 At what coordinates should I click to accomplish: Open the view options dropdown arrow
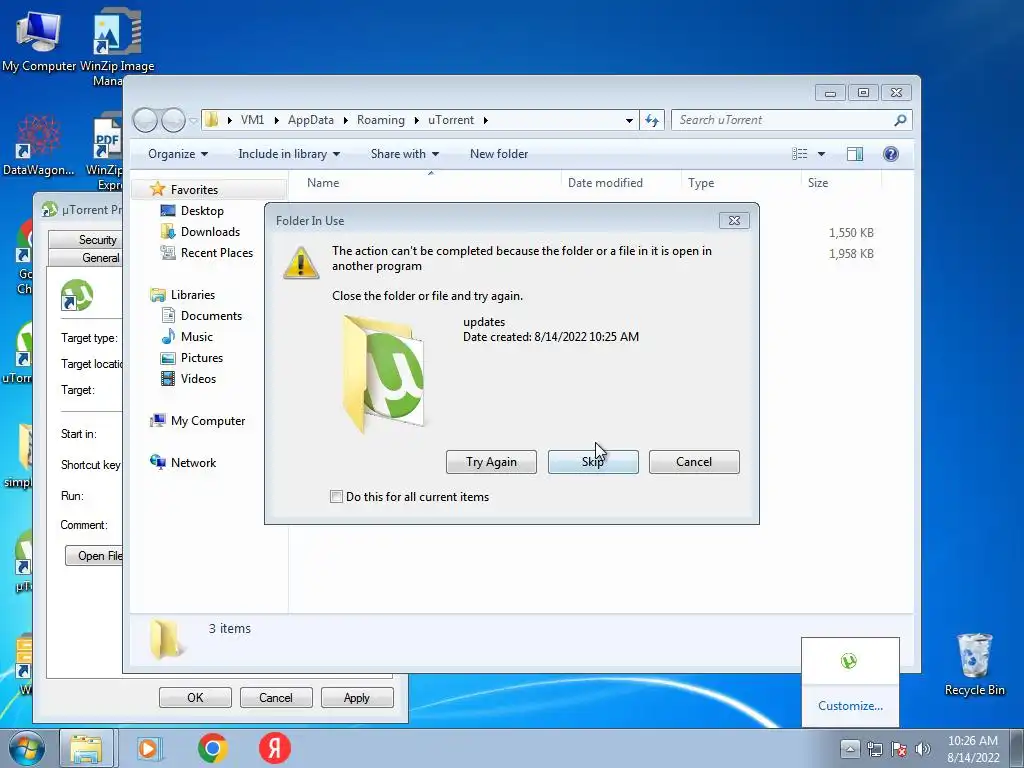tap(822, 154)
